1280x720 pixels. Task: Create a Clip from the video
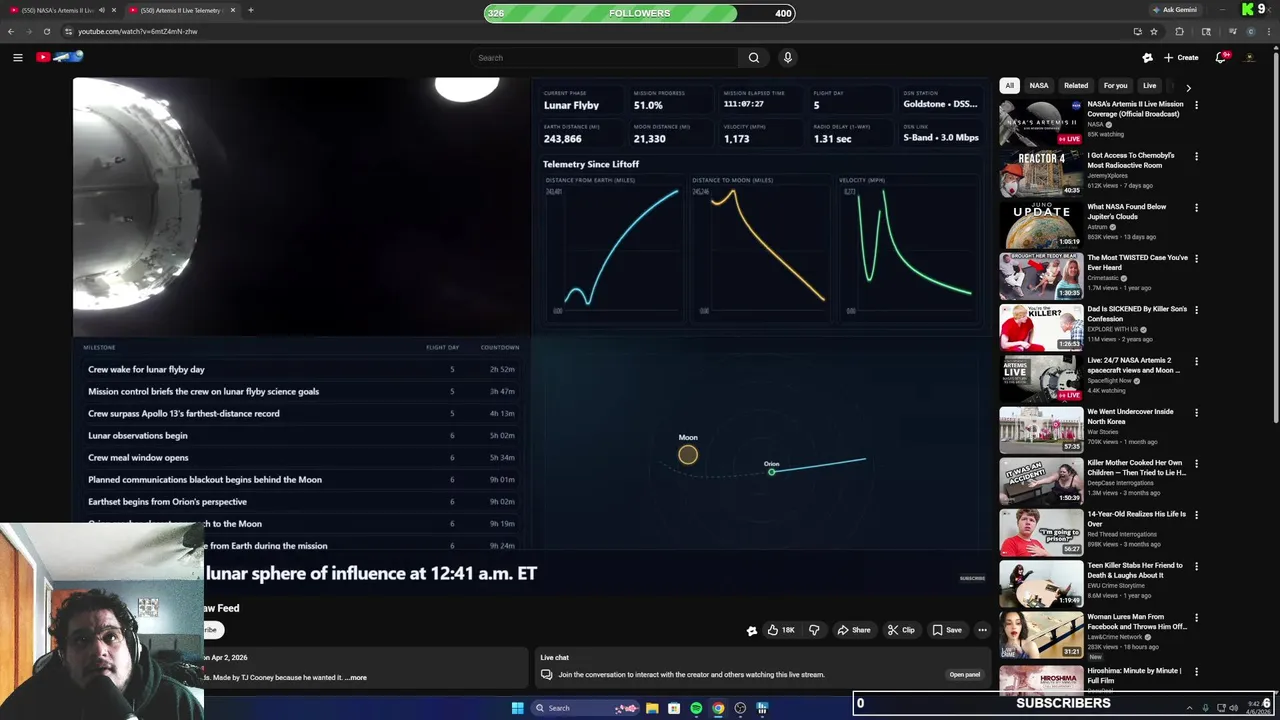tap(901, 630)
